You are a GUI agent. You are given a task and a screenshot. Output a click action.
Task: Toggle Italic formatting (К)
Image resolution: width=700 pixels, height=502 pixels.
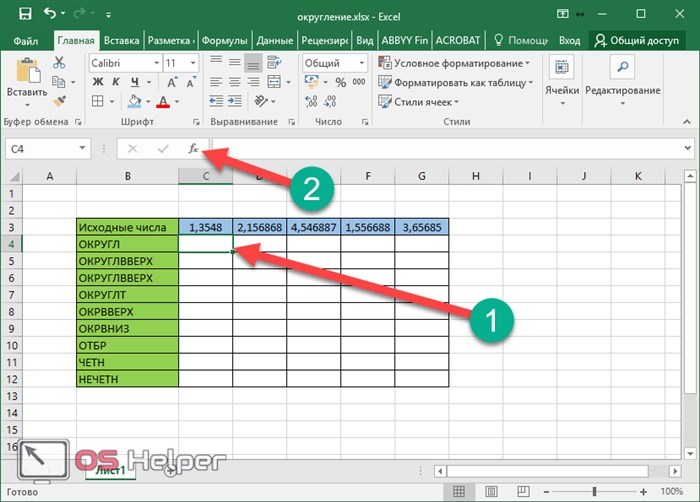tap(116, 82)
